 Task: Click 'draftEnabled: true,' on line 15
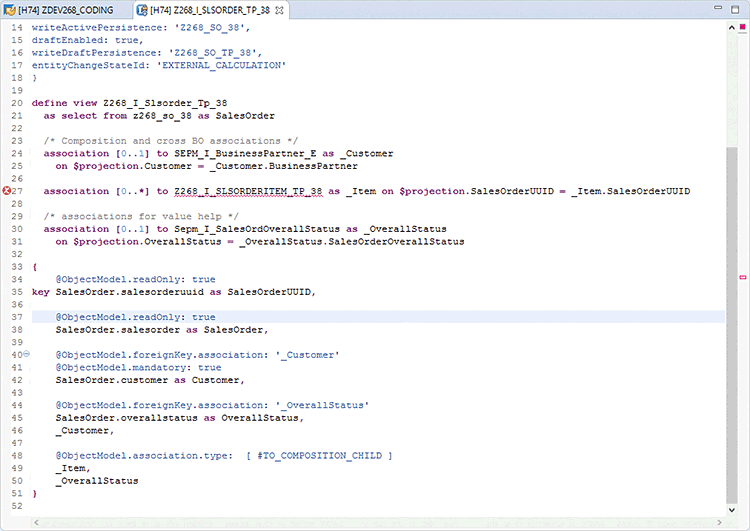(x=88, y=40)
